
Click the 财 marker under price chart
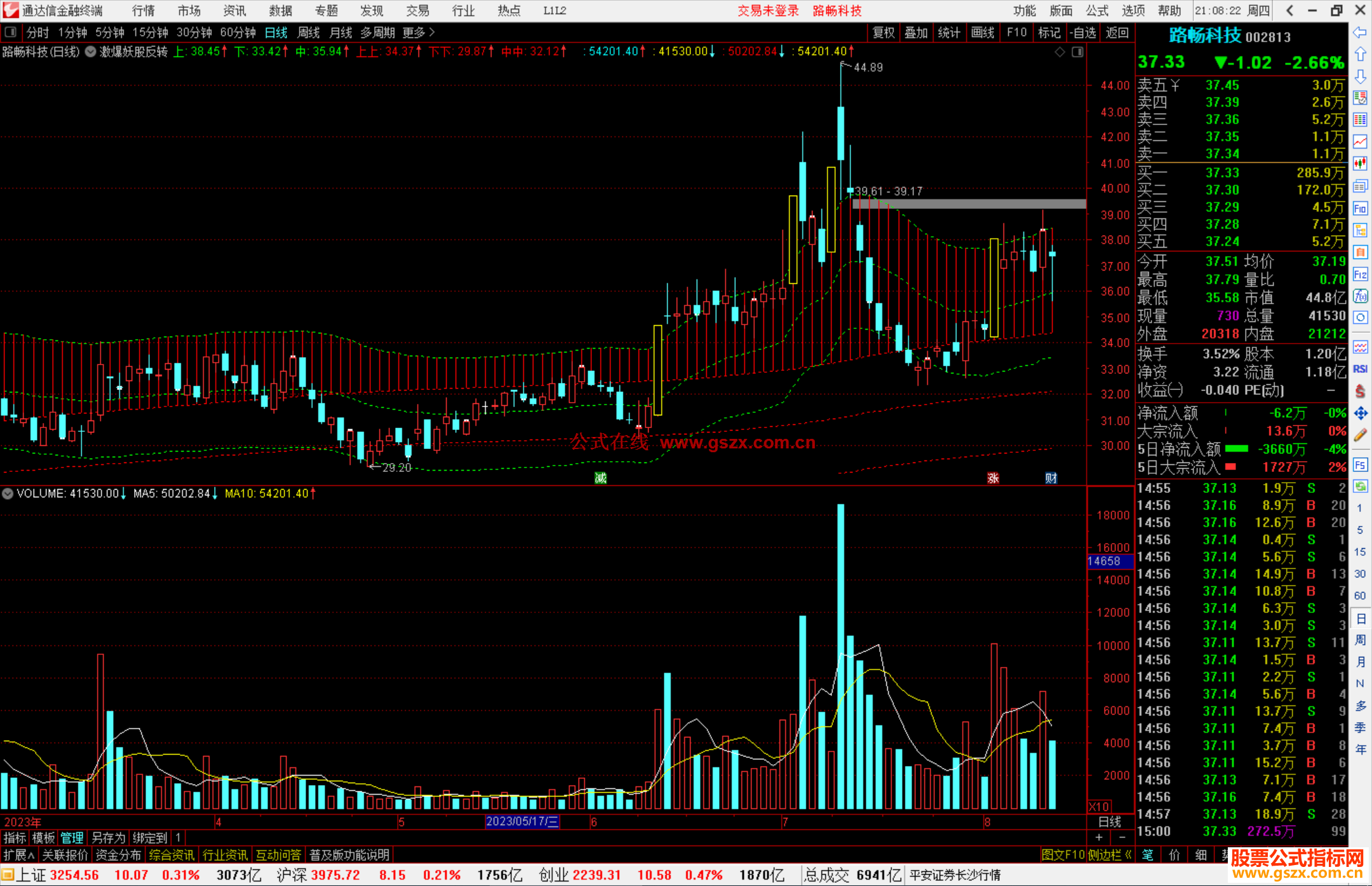1051,478
